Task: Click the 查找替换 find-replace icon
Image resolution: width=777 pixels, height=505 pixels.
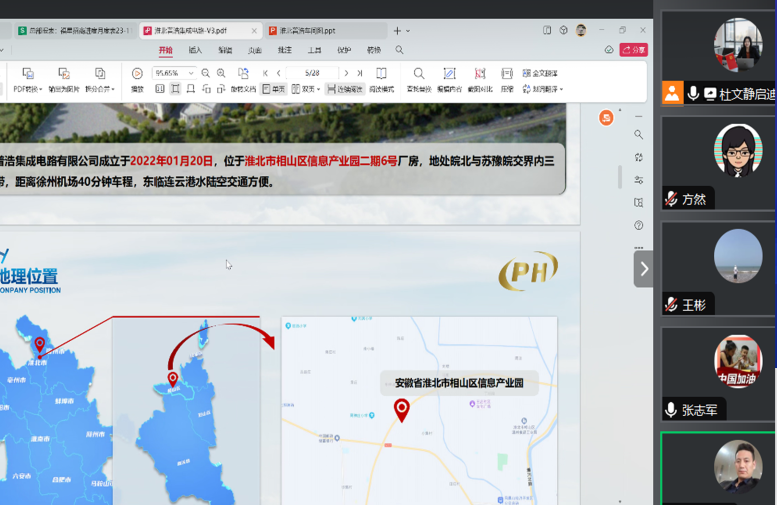Action: [x=419, y=73]
